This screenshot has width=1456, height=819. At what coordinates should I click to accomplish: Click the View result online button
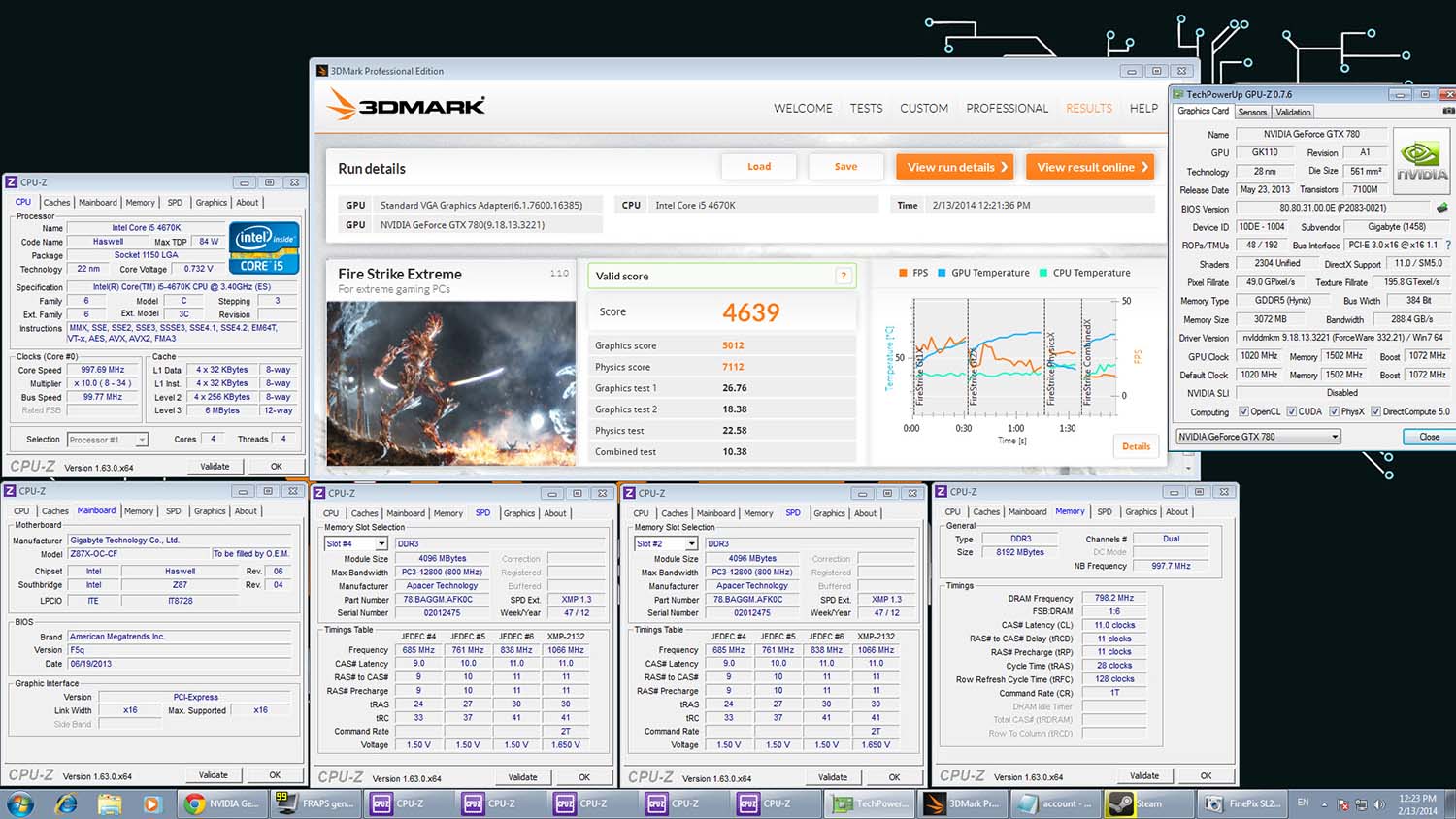(1091, 167)
